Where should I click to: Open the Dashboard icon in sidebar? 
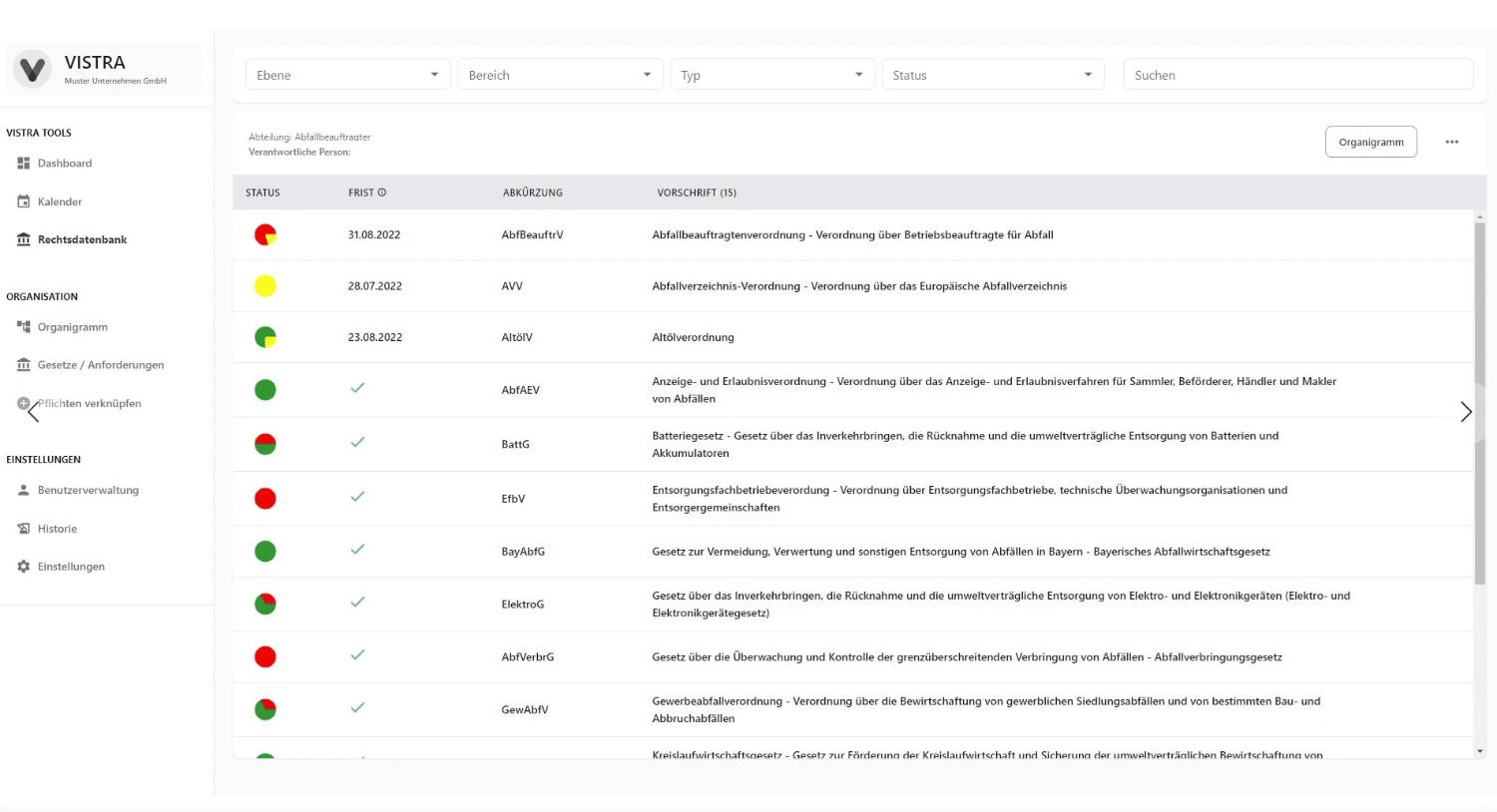click(23, 163)
